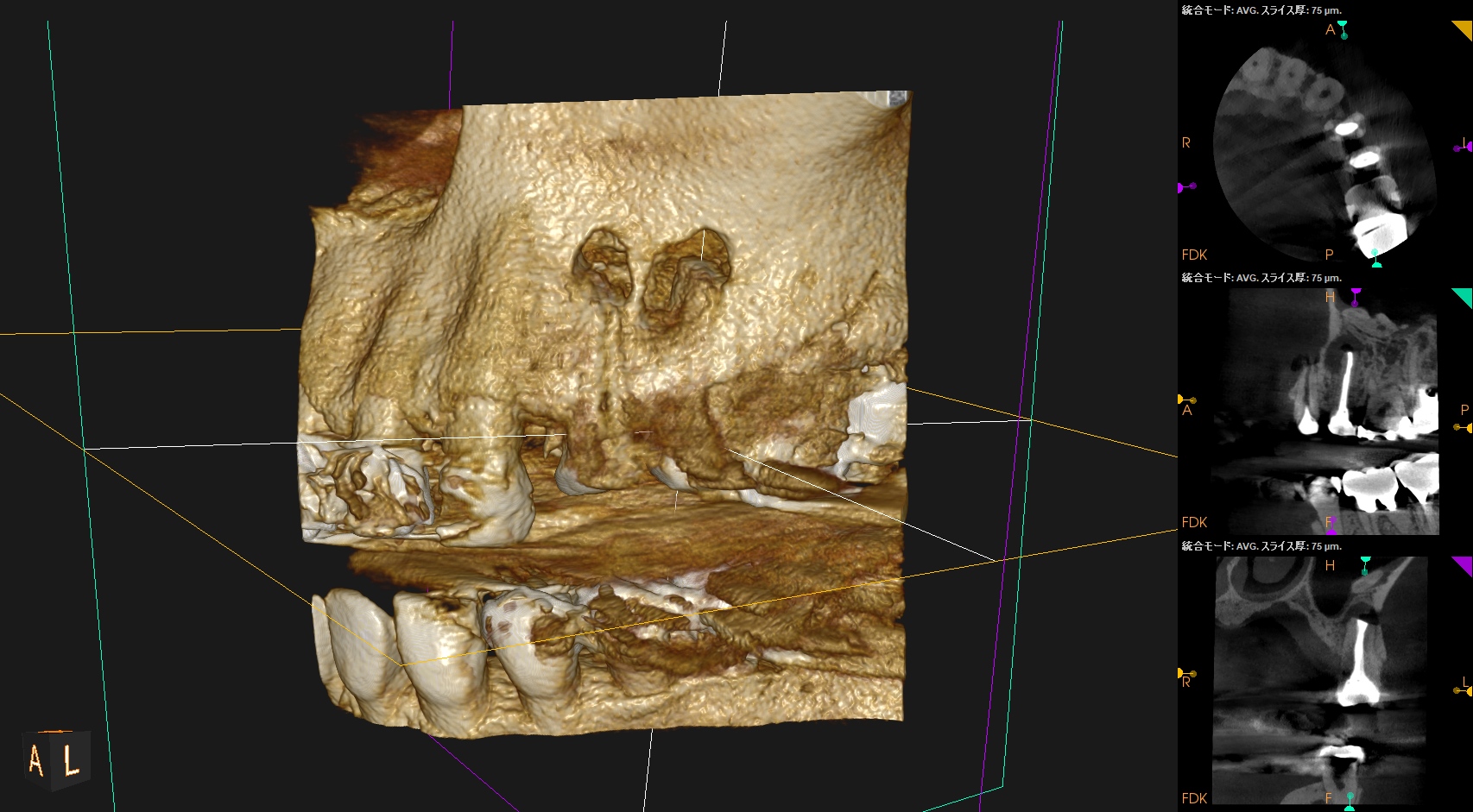Click the FDK label in the sagittal view
Screen dimensions: 1473x812
click(1194, 522)
